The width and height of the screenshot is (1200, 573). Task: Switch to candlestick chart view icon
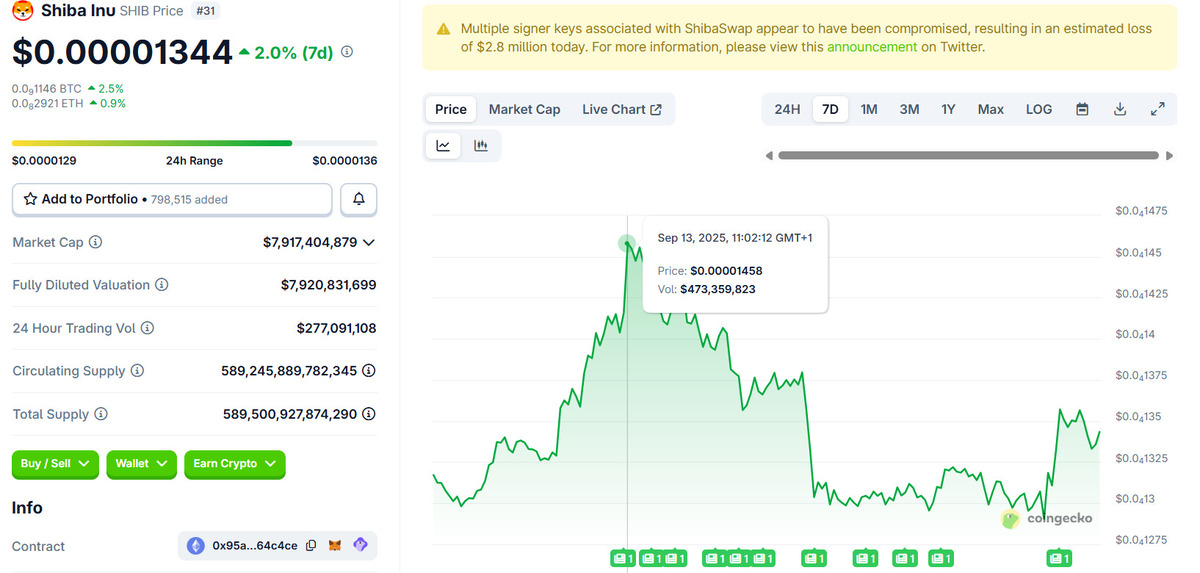coord(481,146)
